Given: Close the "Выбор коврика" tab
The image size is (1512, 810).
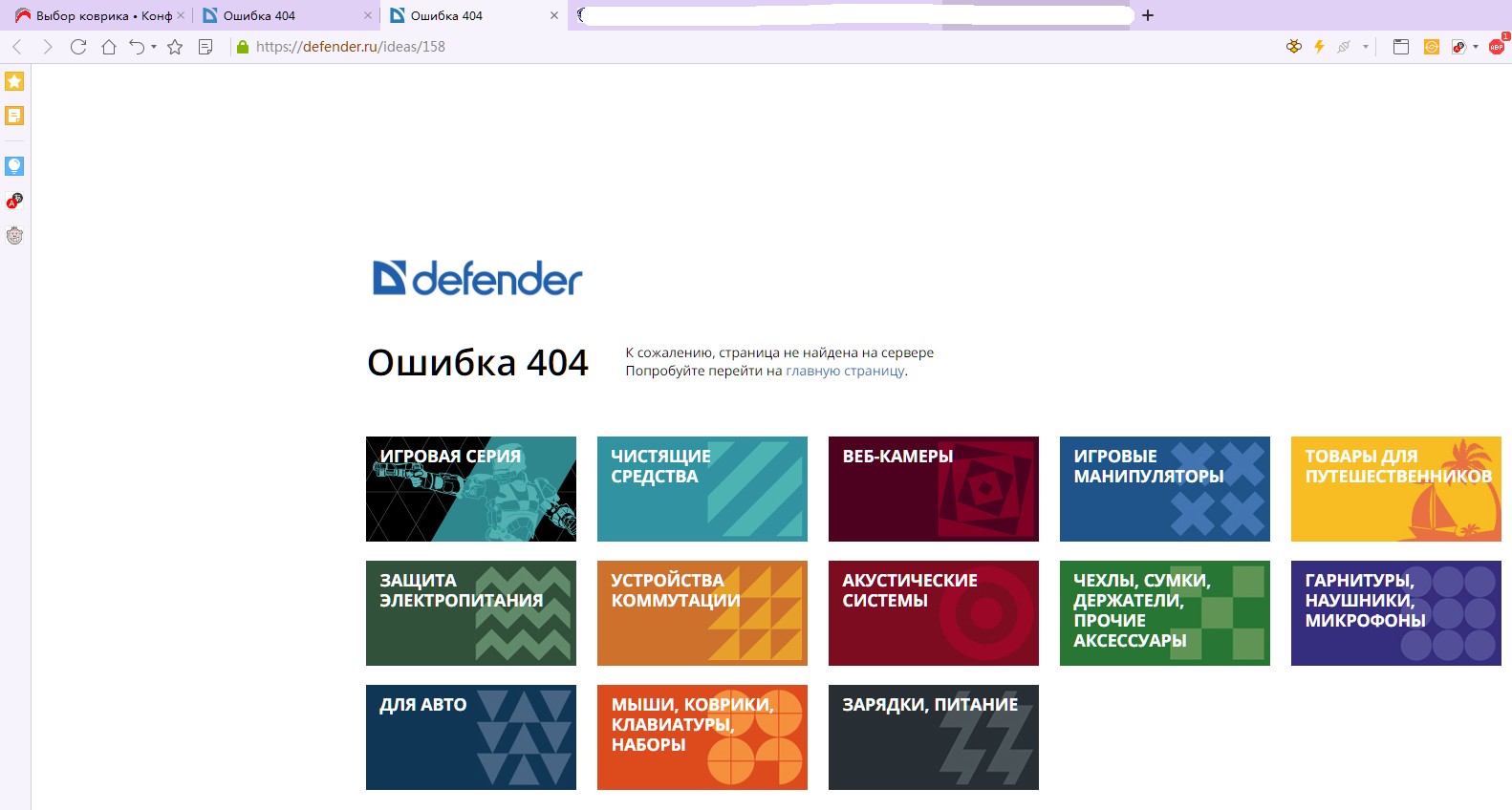Looking at the screenshot, I should tap(181, 15).
